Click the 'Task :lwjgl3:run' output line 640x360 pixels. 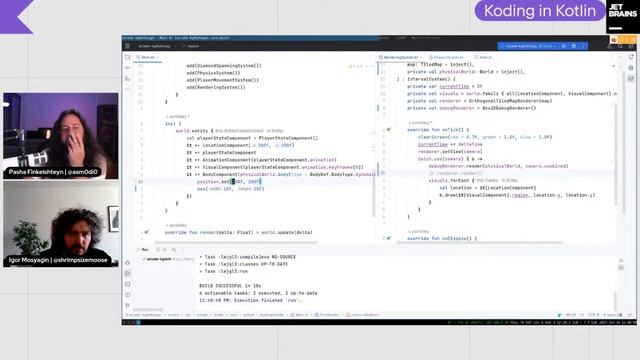(224, 271)
